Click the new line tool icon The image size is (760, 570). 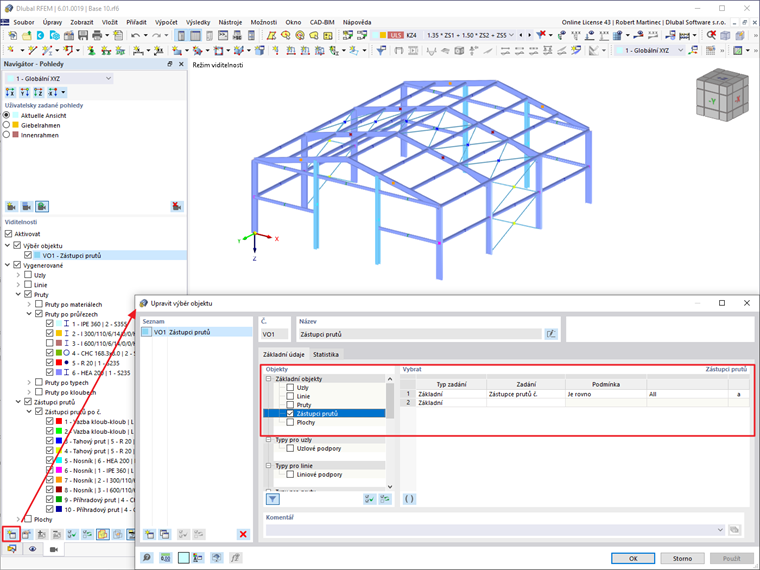click(x=32, y=50)
